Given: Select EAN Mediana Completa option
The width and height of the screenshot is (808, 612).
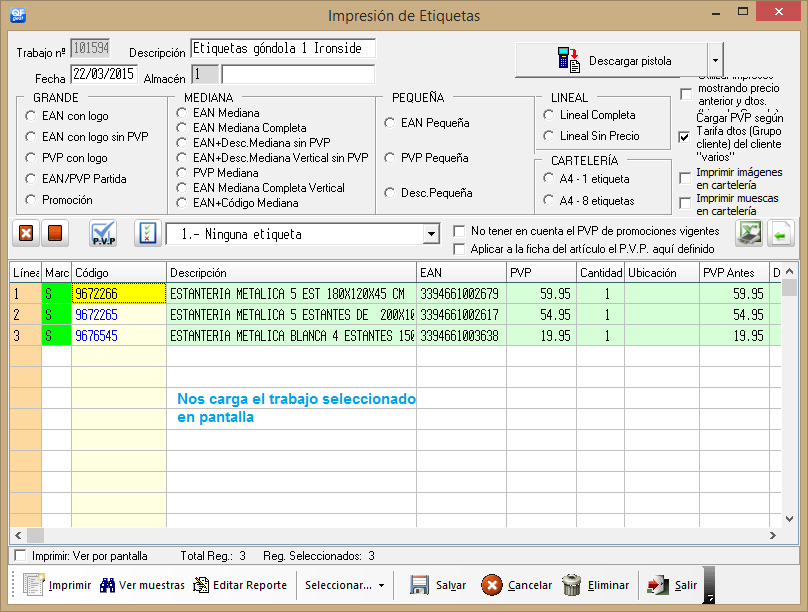Looking at the screenshot, I should 181,127.
